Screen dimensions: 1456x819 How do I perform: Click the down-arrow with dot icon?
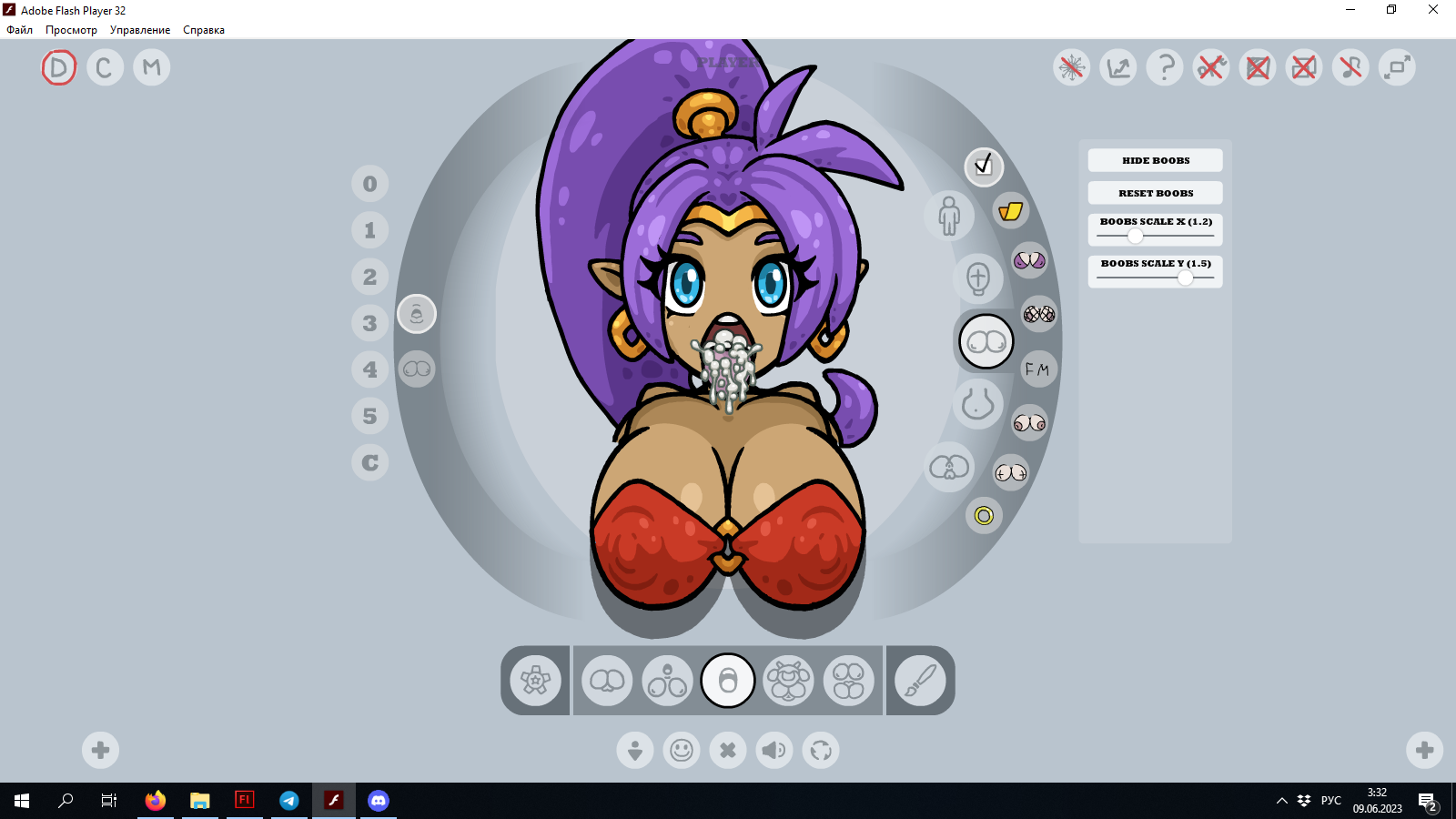point(635,750)
